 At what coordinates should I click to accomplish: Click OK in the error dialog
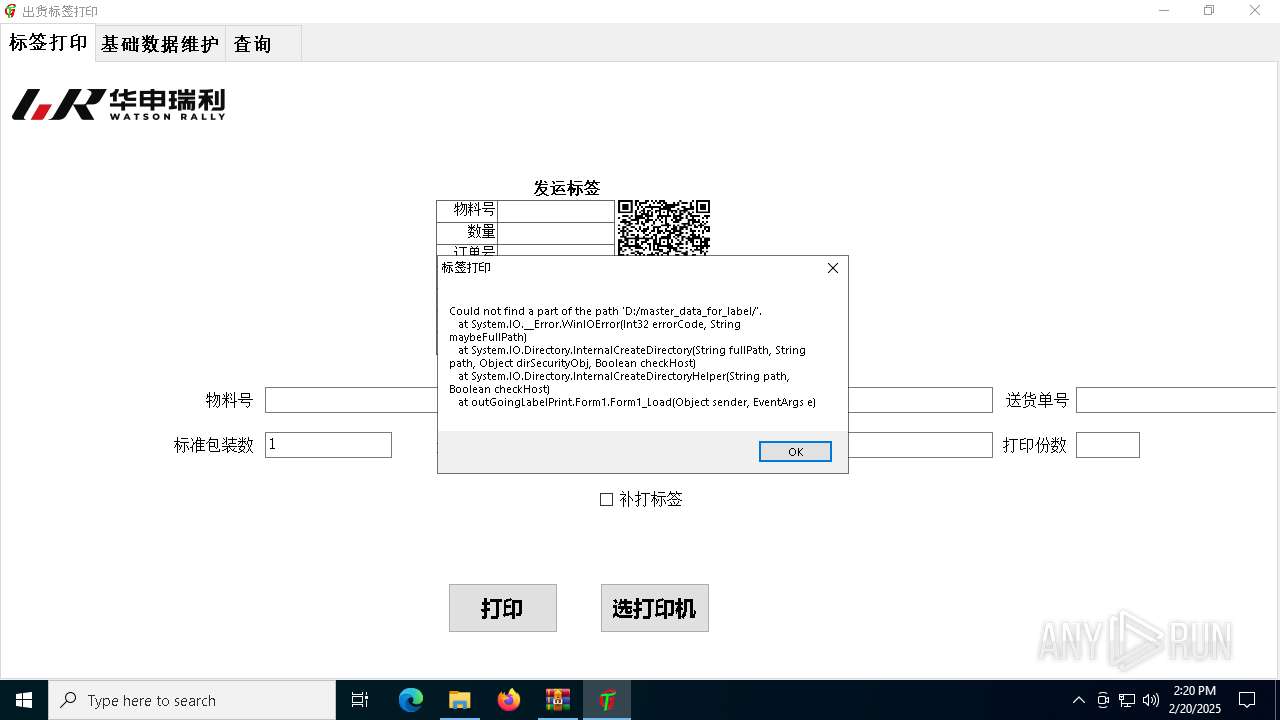coord(795,452)
